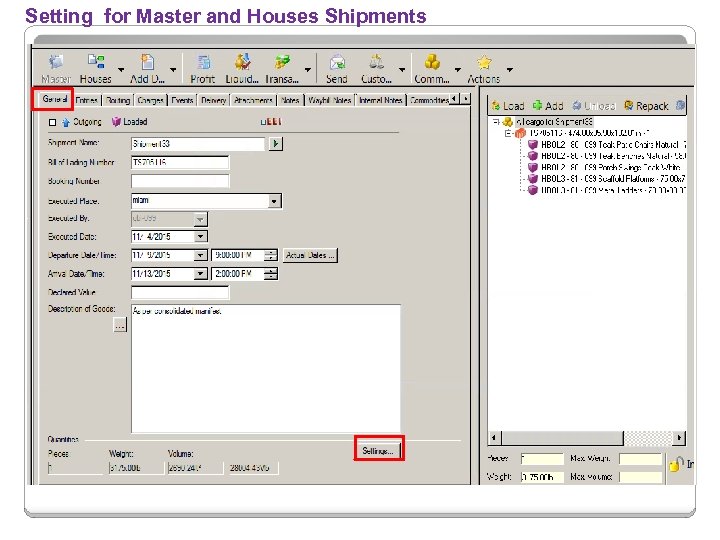720x540 pixels.
Task: Click the cut-off icon right of Repack
Action: click(x=681, y=106)
